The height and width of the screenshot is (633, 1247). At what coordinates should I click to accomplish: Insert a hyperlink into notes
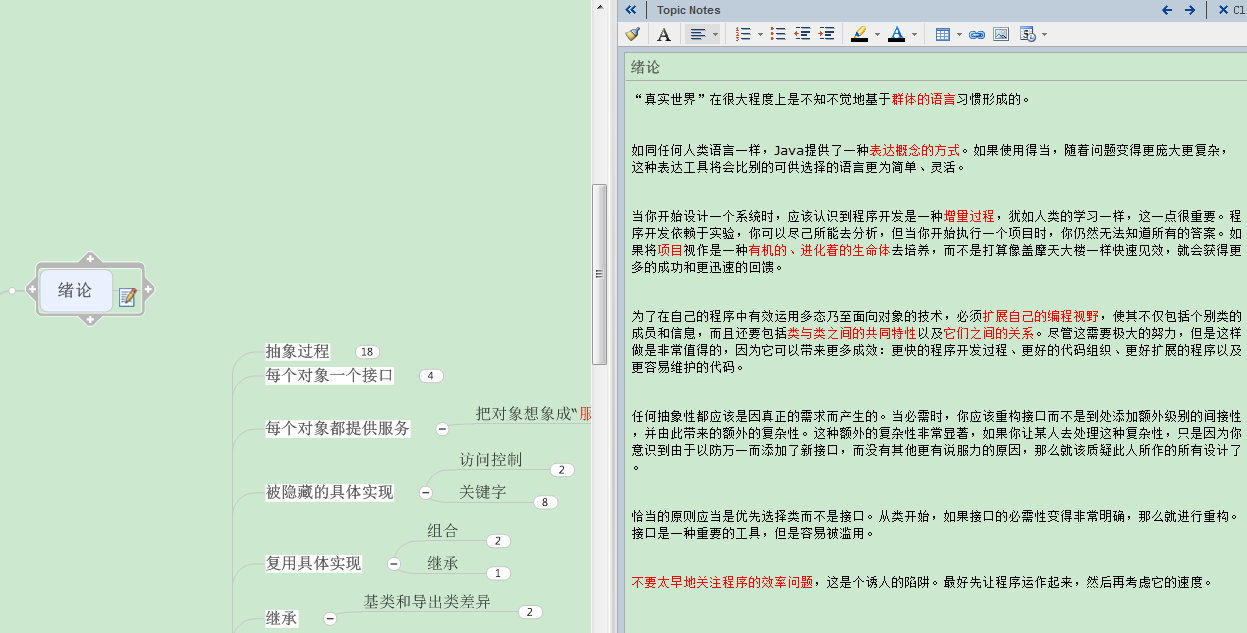pos(977,34)
